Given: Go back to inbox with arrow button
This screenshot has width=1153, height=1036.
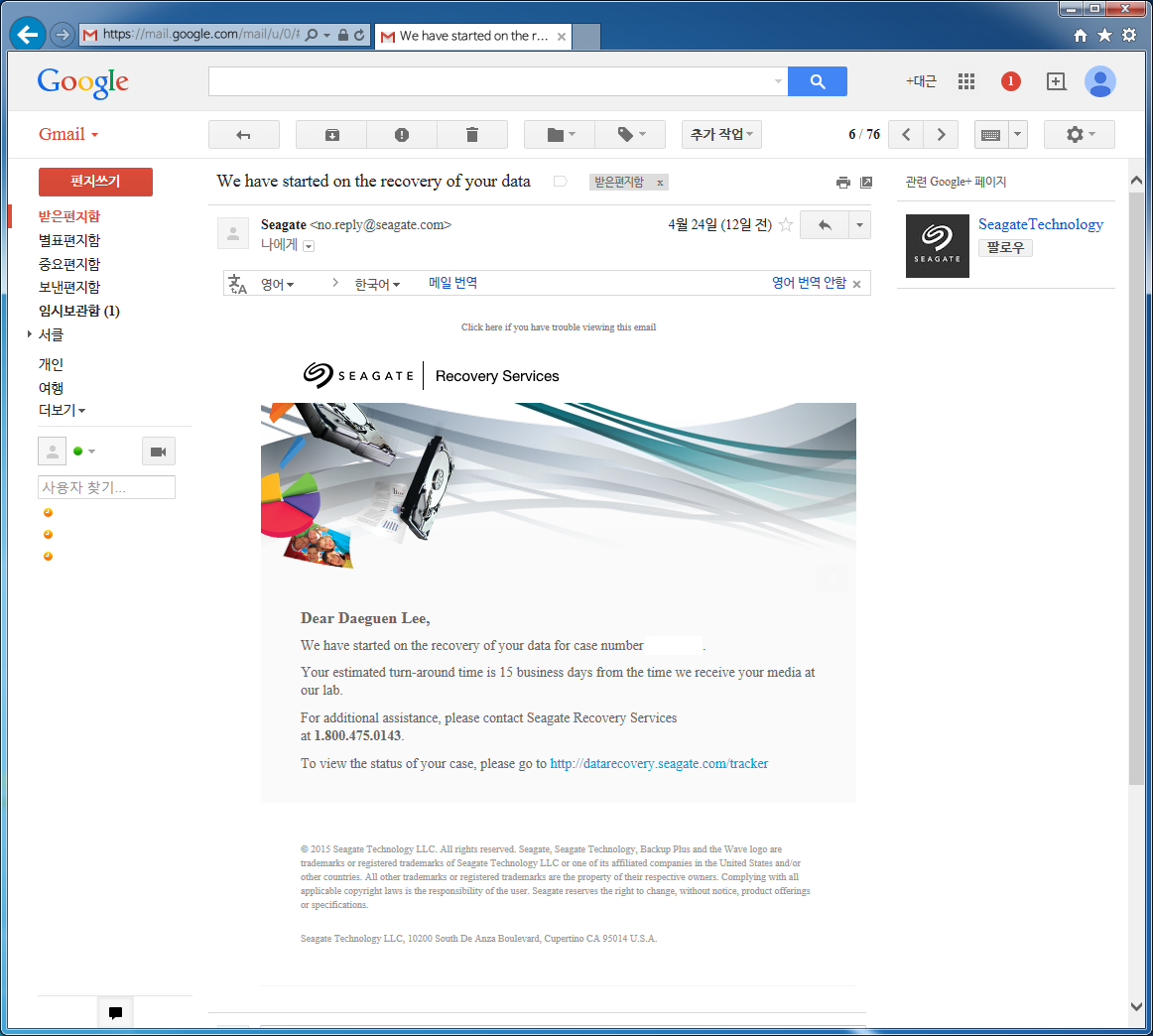Looking at the screenshot, I should click(243, 135).
